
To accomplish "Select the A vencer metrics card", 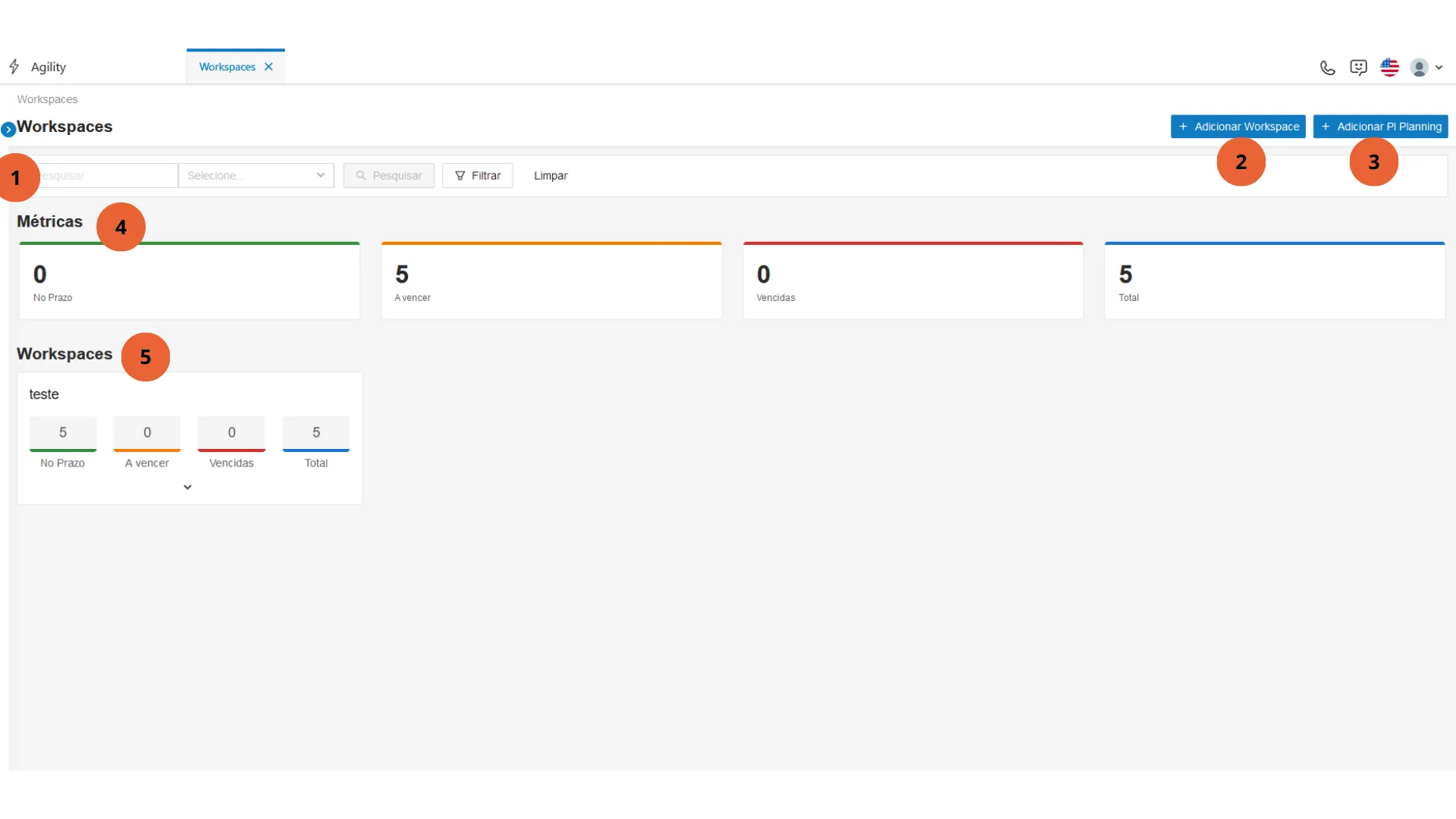I will click(x=551, y=281).
